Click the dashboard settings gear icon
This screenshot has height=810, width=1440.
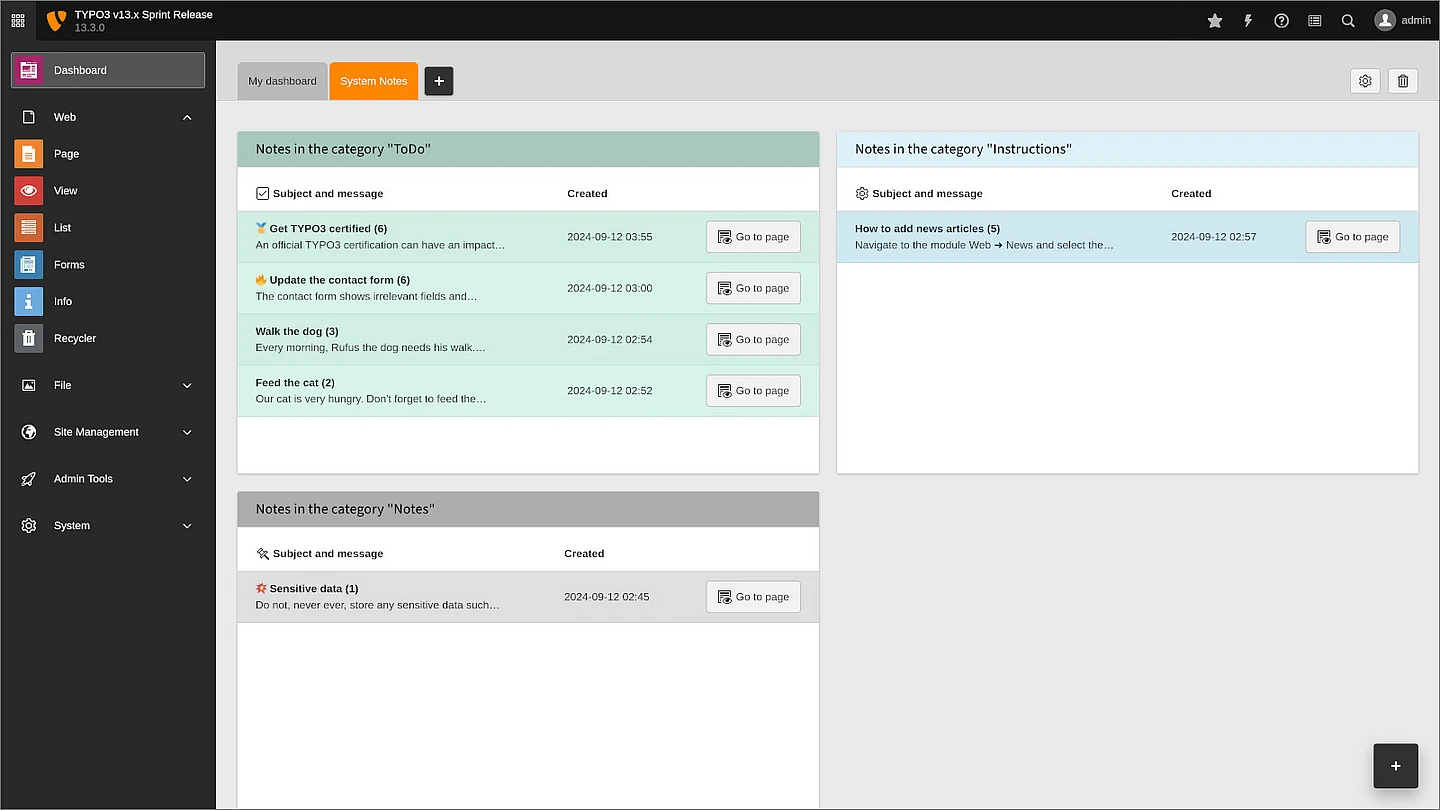click(x=1365, y=81)
